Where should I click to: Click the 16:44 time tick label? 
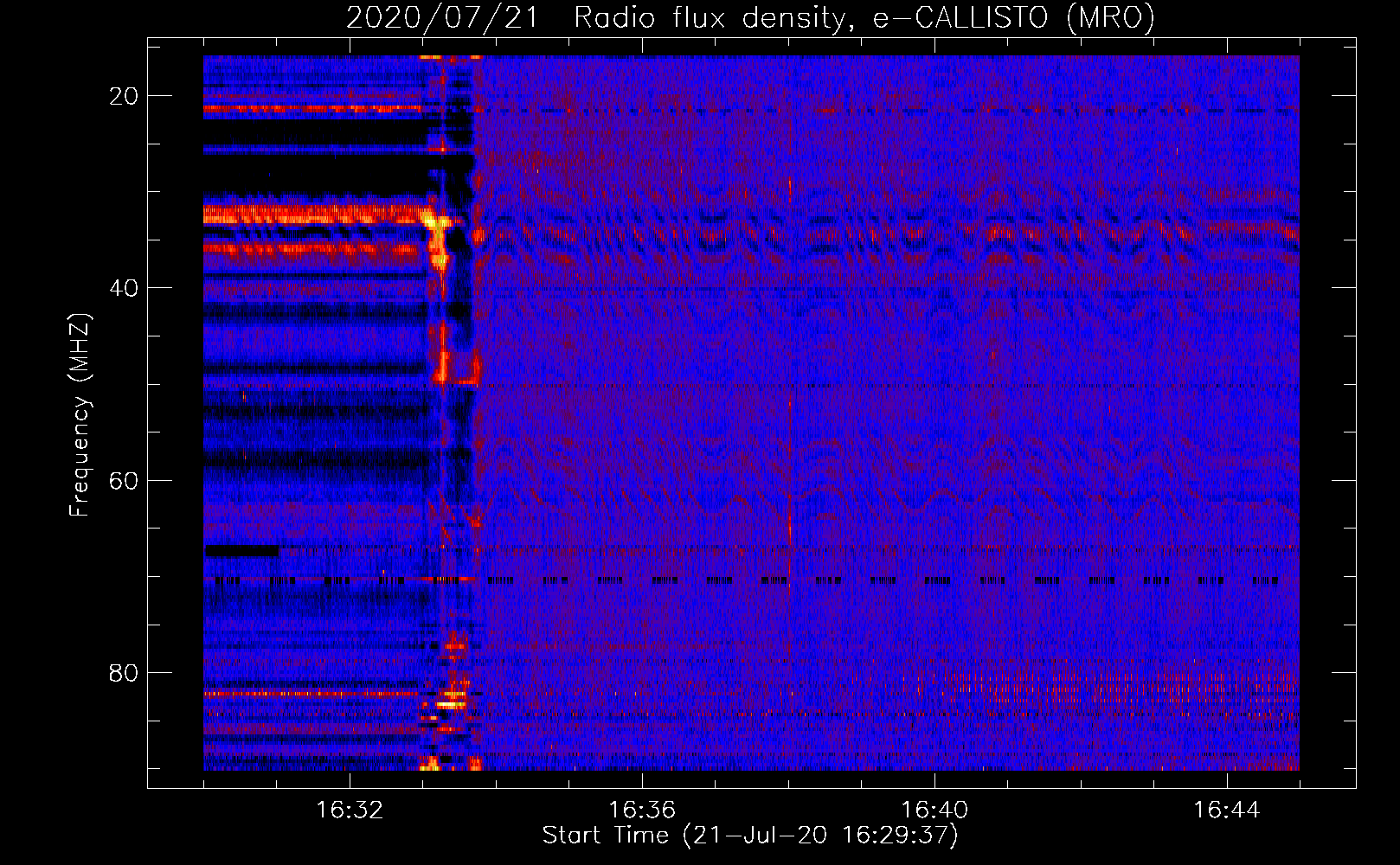click(x=1227, y=811)
